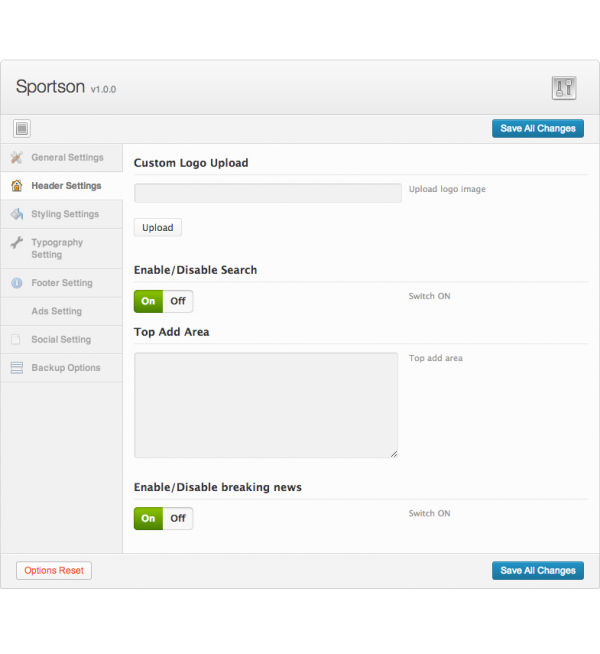Open the Social Setting section
Viewport: 600px width, 654px height.
[60, 340]
